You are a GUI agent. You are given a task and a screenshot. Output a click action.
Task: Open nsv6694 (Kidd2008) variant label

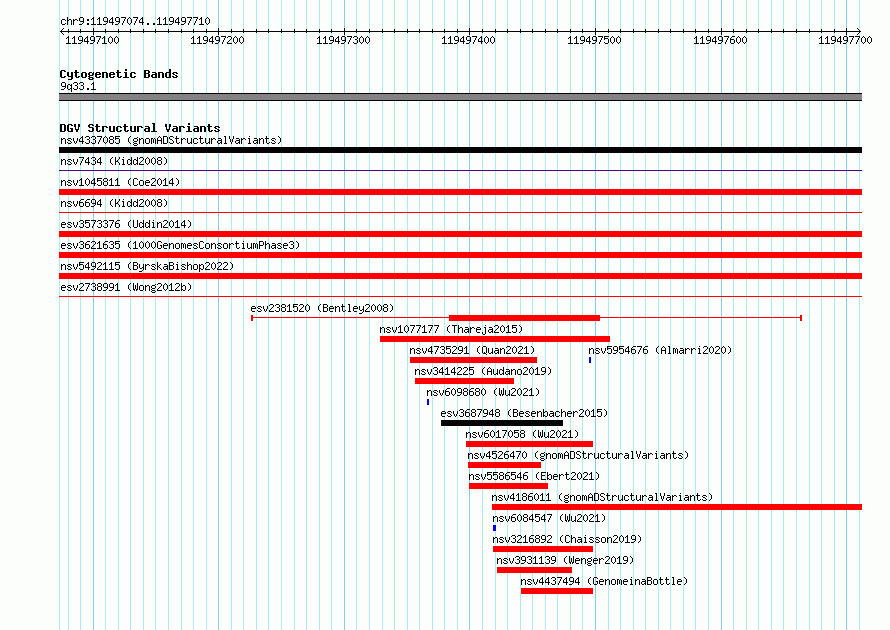[114, 203]
